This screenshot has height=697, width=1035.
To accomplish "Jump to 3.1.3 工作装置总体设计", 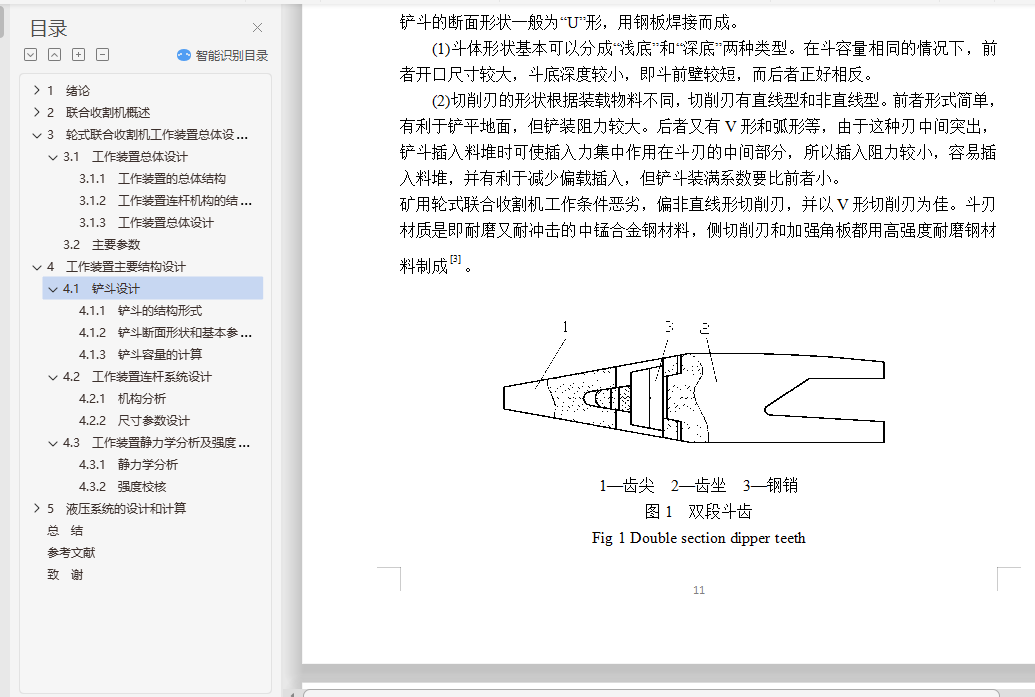I will coord(146,222).
